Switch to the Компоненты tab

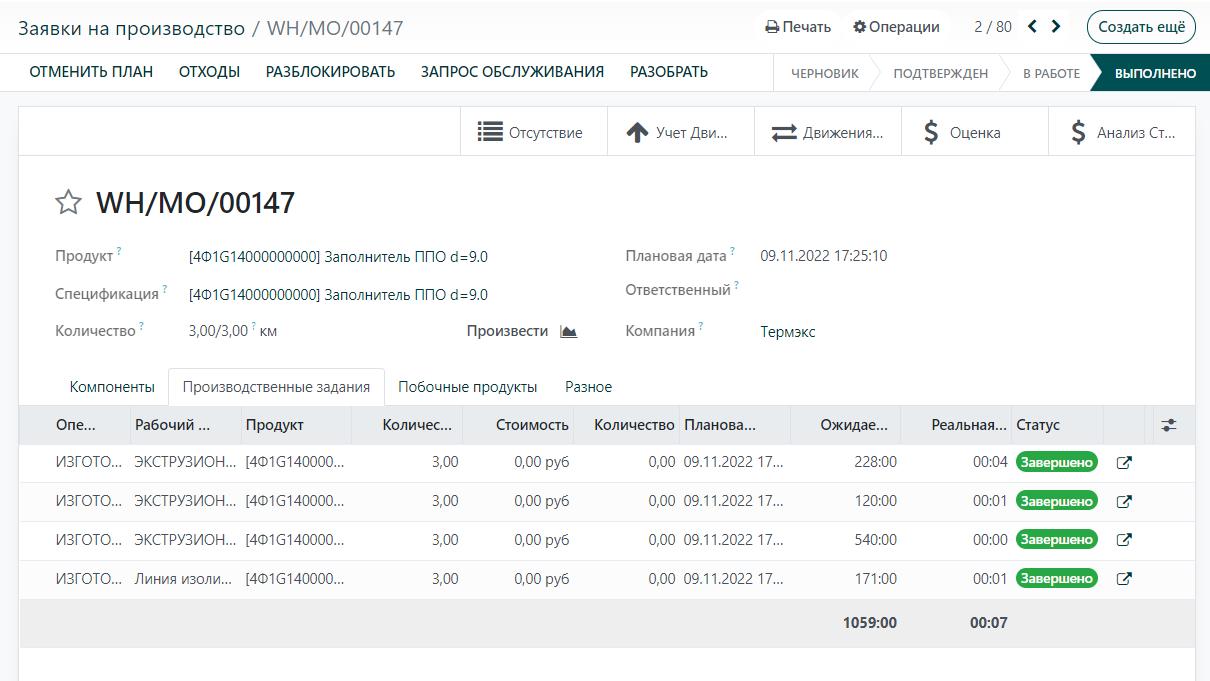112,386
